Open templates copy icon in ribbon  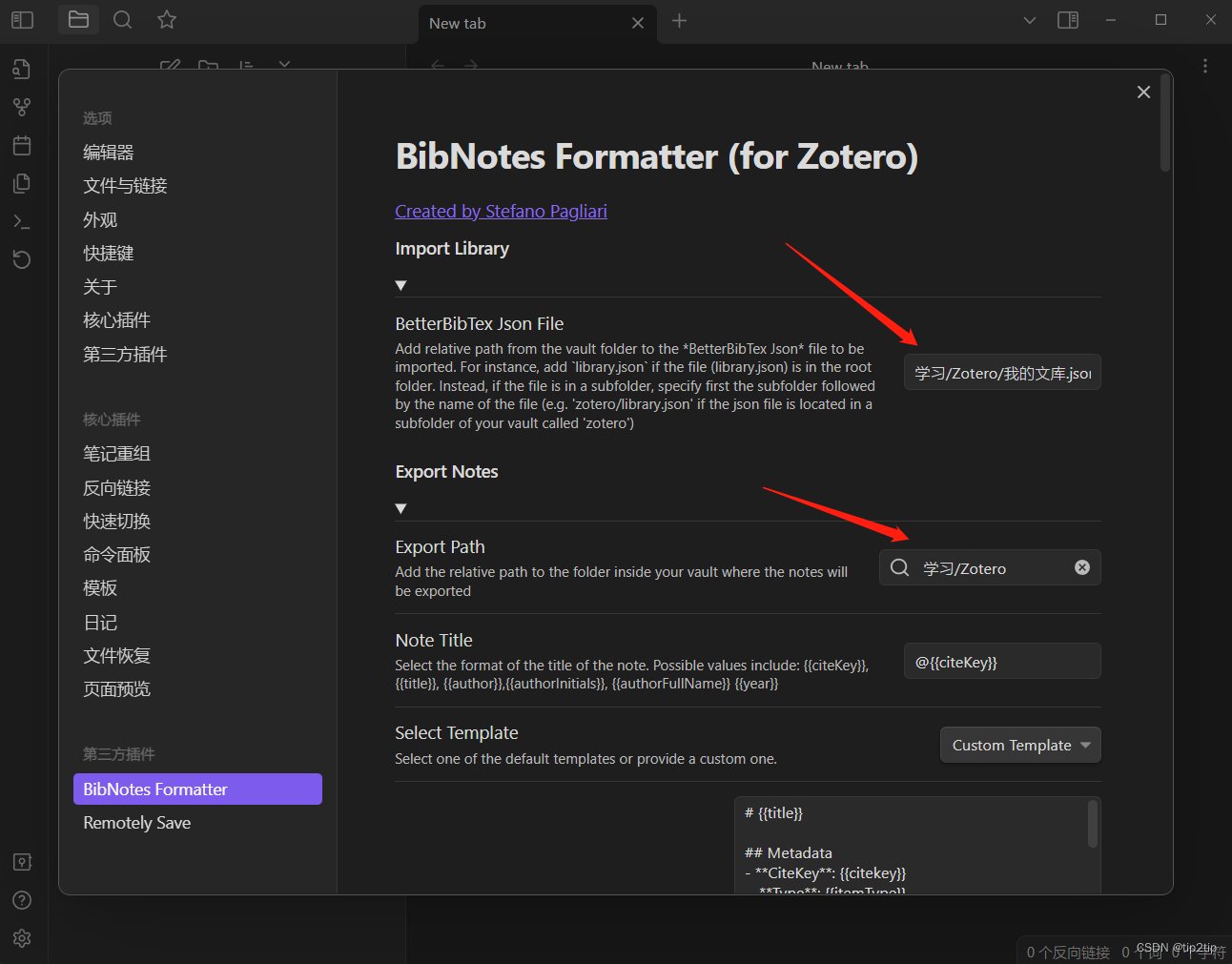(22, 183)
